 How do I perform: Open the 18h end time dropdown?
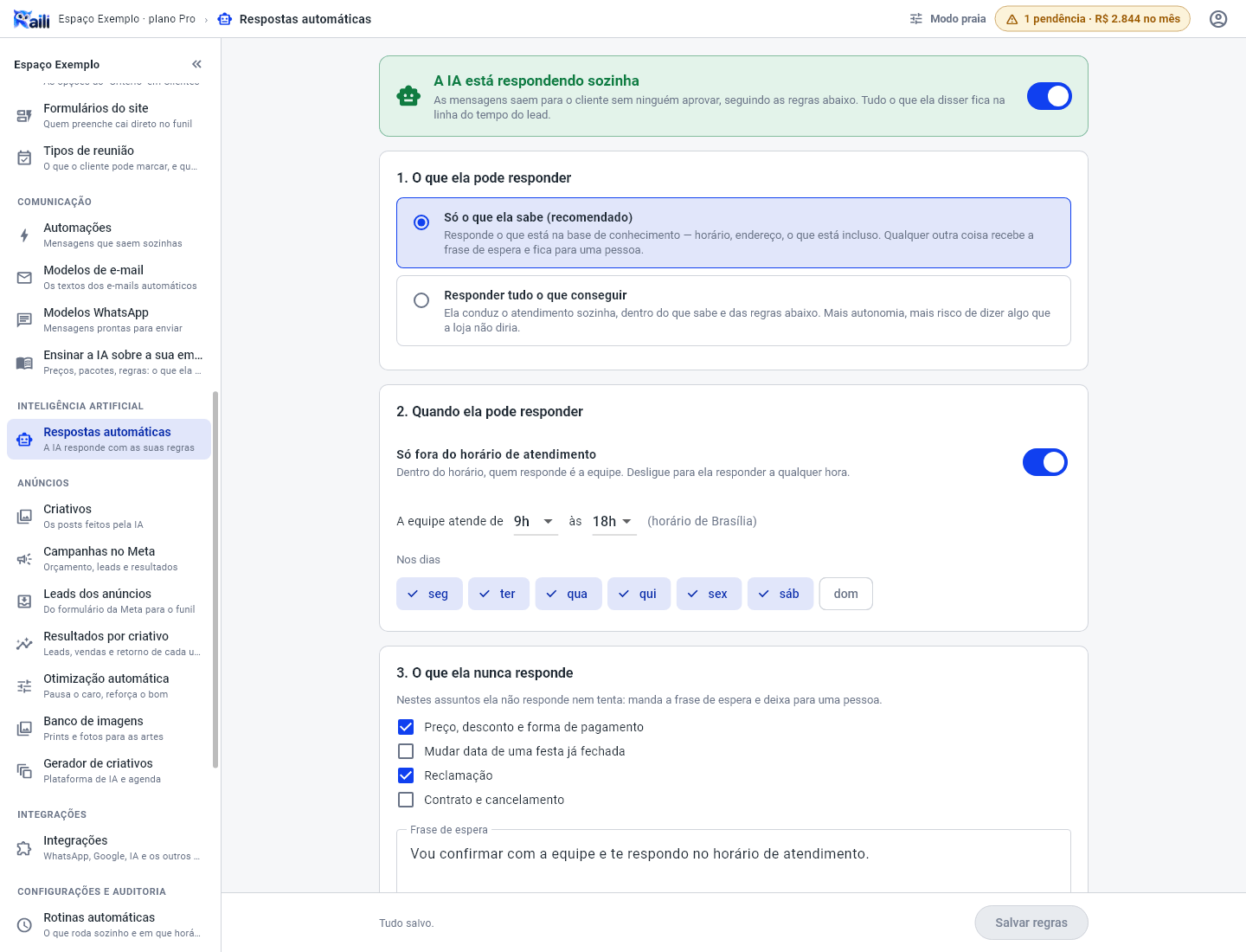tap(614, 521)
